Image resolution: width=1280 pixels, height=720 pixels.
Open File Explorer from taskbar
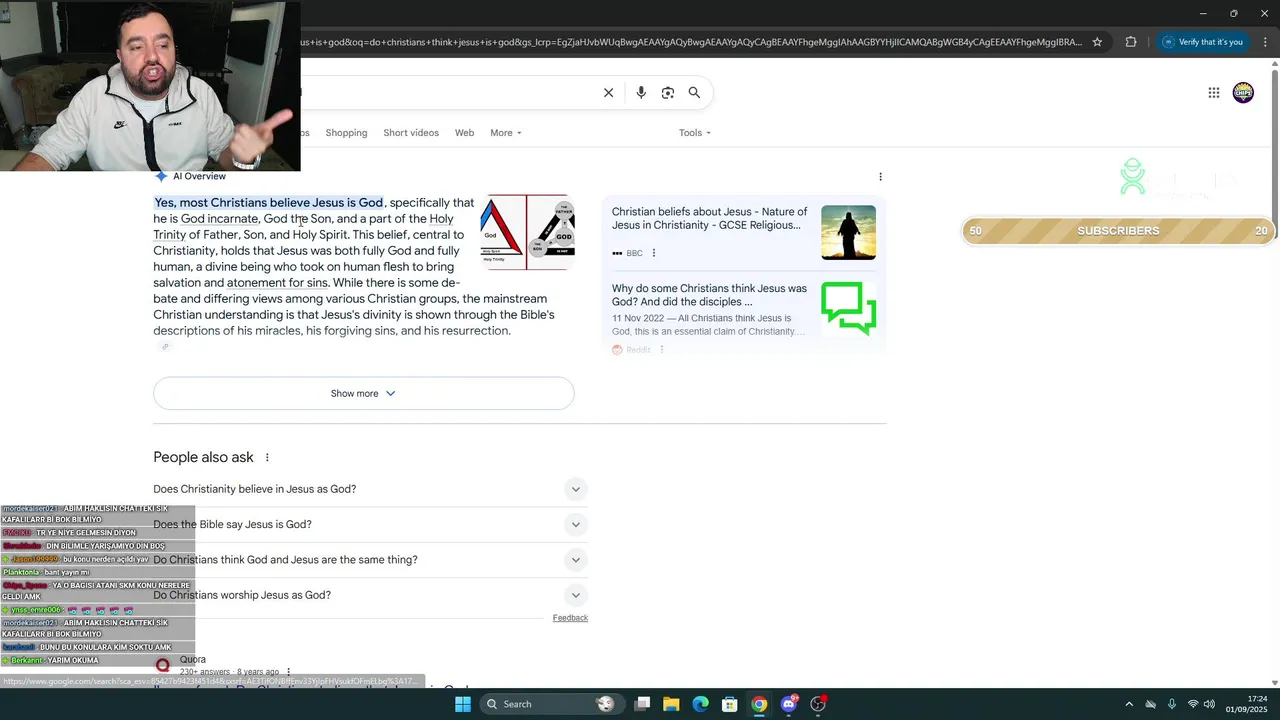tap(671, 704)
